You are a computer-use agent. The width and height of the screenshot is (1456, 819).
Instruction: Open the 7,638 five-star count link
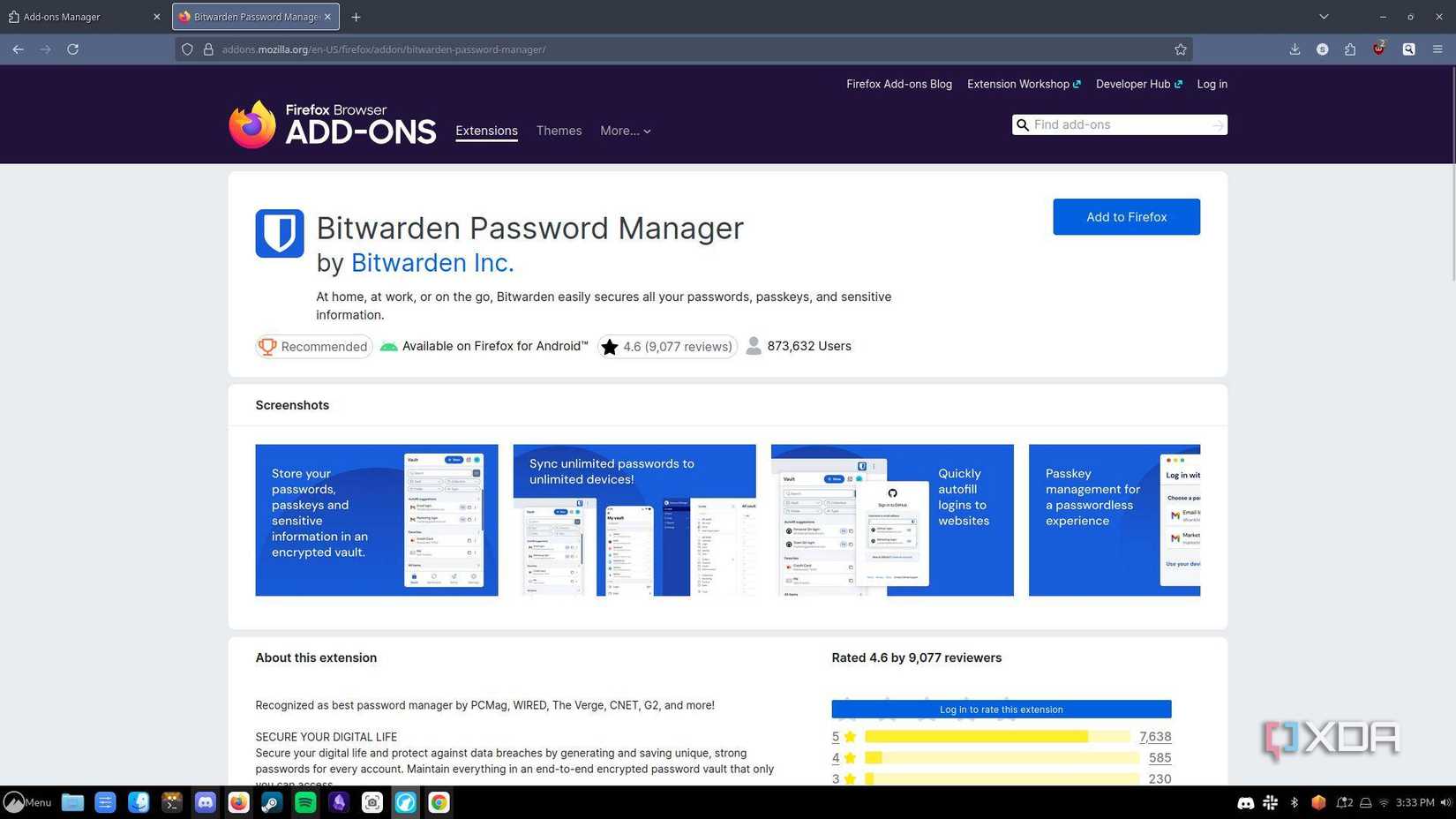tap(1155, 737)
